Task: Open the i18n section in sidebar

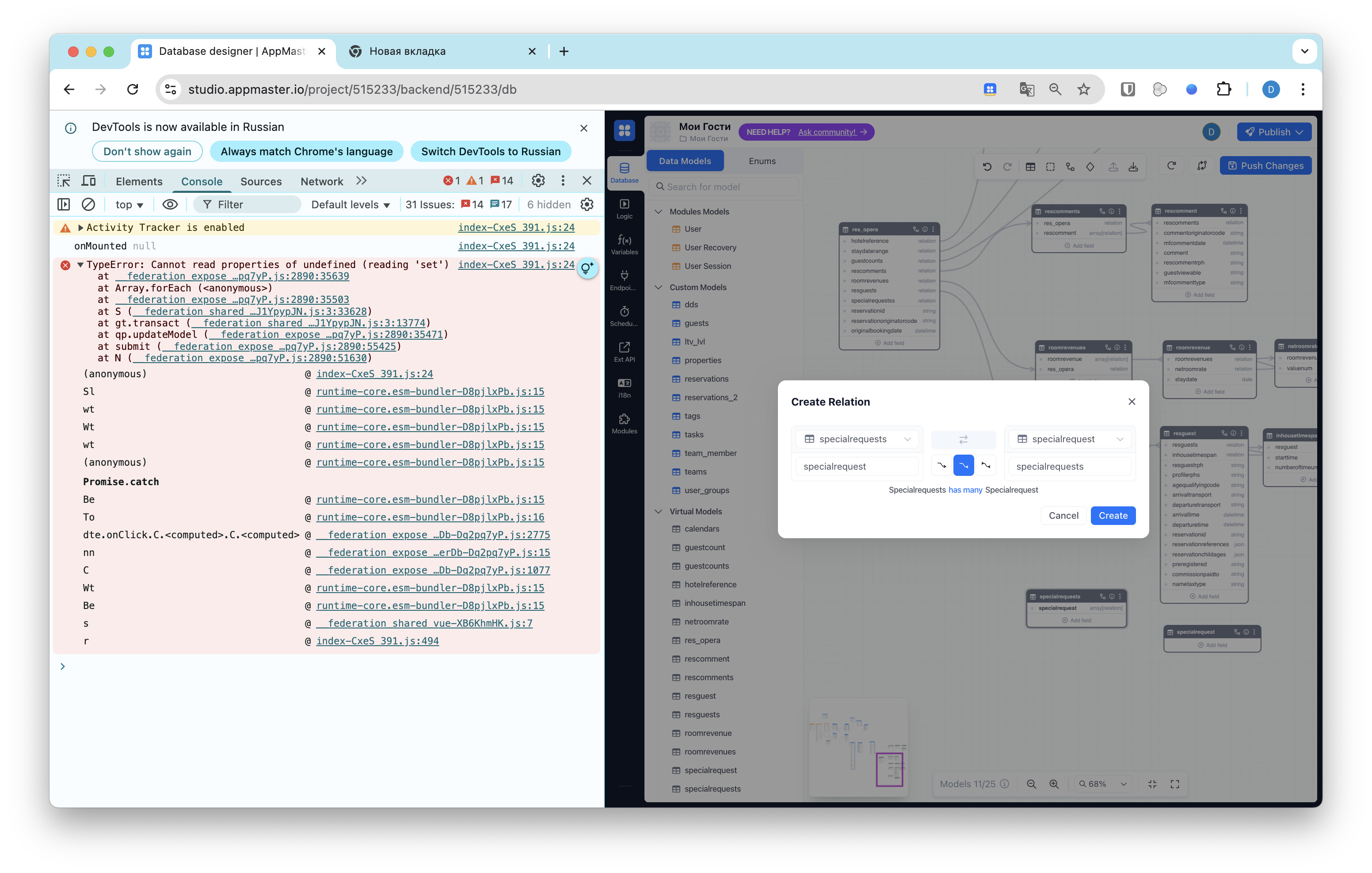Action: (625, 388)
